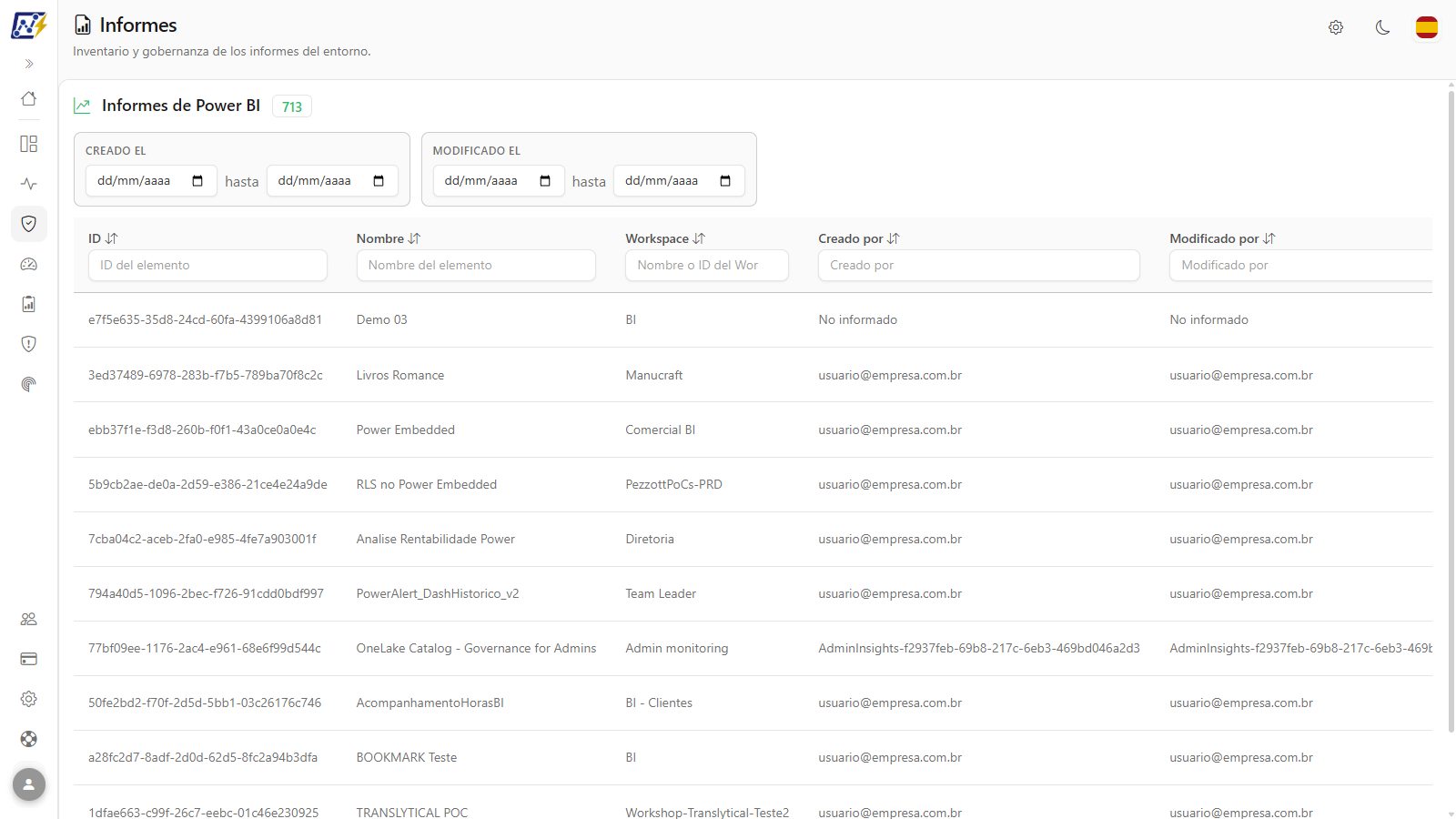Click the BOOKMARK Teste report name
This screenshot has width=1456, height=819.
coord(407,757)
